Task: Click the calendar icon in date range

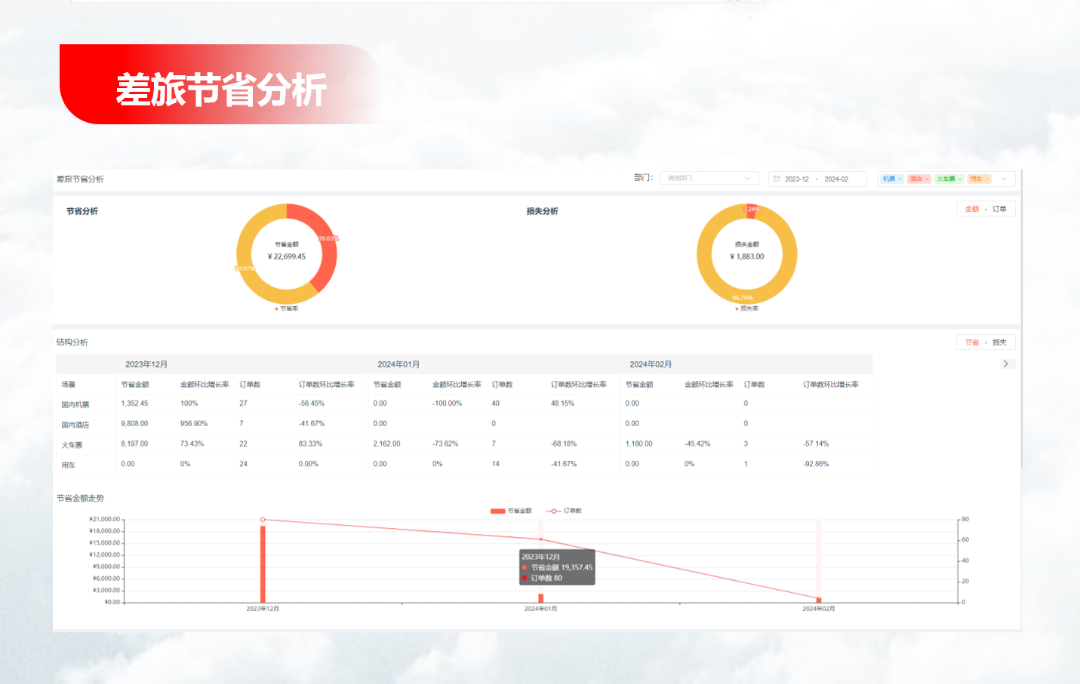Action: (x=777, y=179)
